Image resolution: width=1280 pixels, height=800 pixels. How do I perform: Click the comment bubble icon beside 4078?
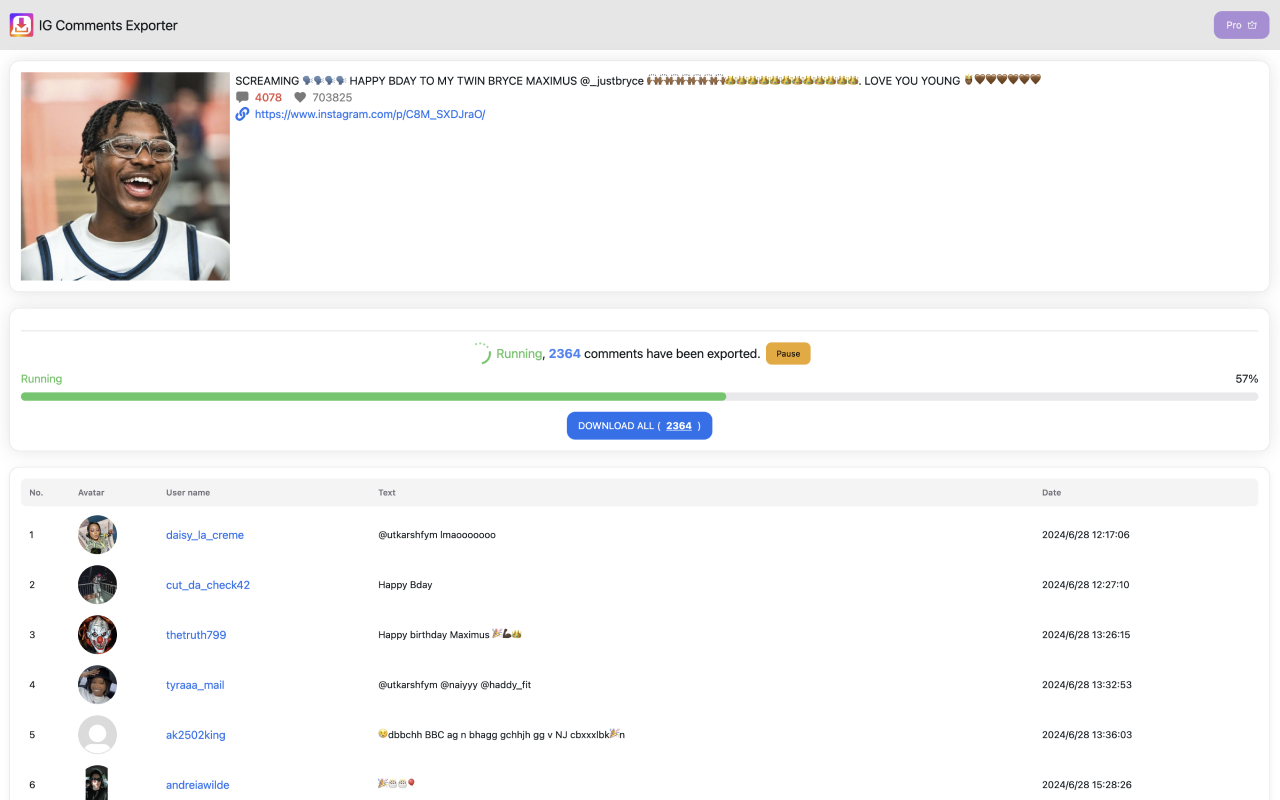coord(242,97)
